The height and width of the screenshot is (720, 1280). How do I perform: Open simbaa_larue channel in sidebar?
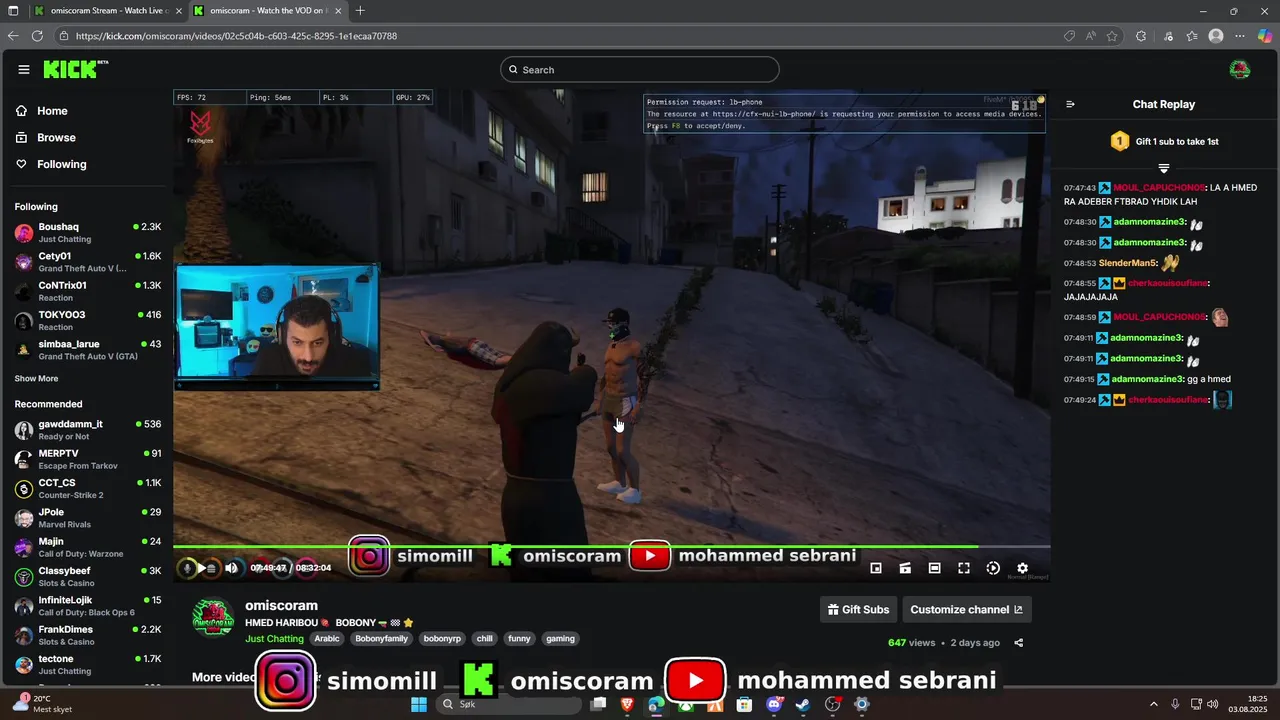pos(88,350)
